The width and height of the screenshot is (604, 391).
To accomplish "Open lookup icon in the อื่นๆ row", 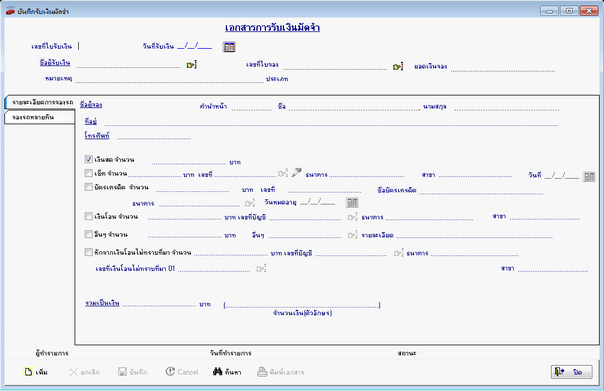I will pyautogui.click(x=352, y=235).
